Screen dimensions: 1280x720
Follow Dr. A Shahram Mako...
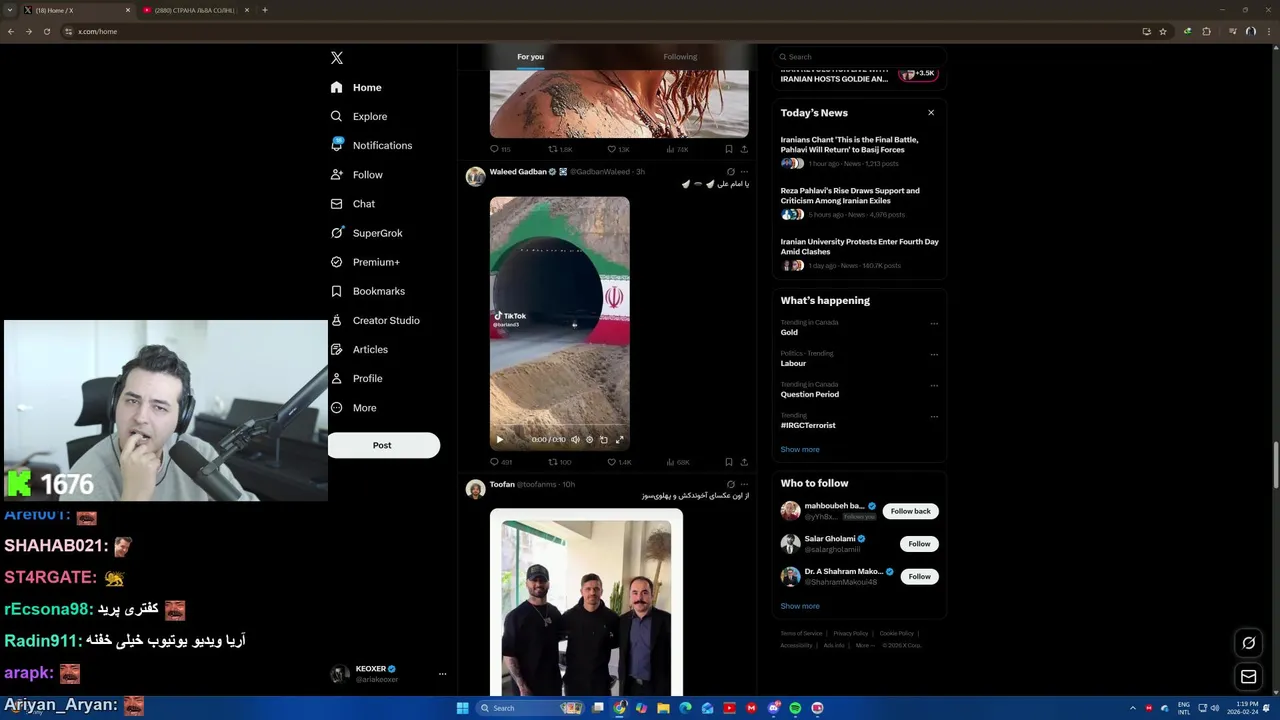(919, 577)
